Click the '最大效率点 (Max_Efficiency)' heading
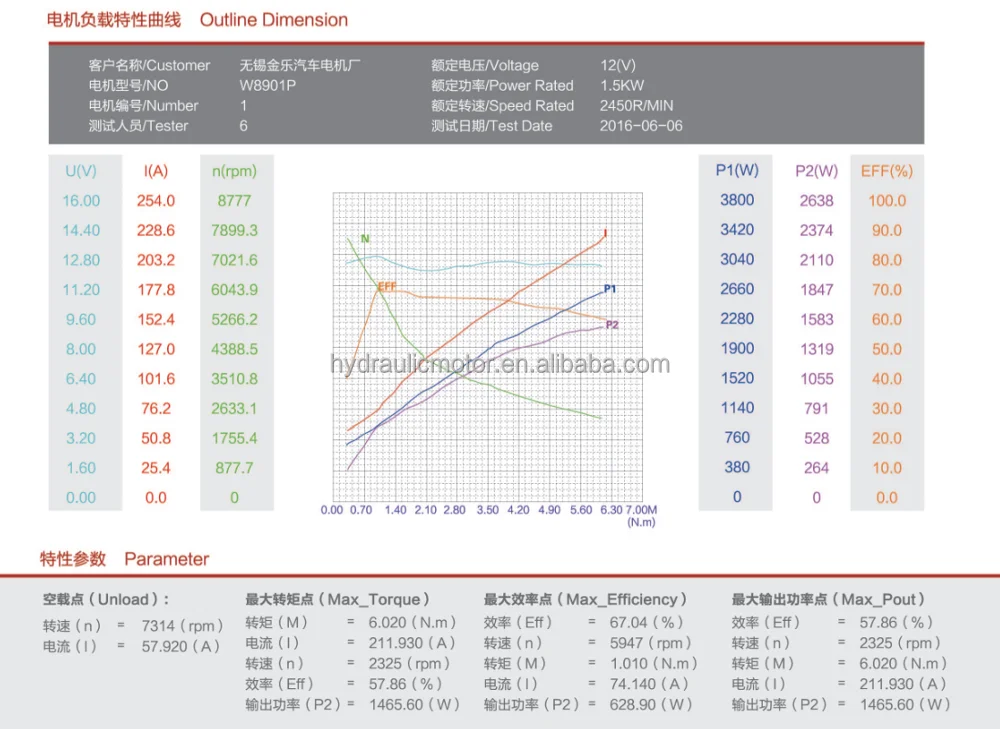 tap(585, 600)
